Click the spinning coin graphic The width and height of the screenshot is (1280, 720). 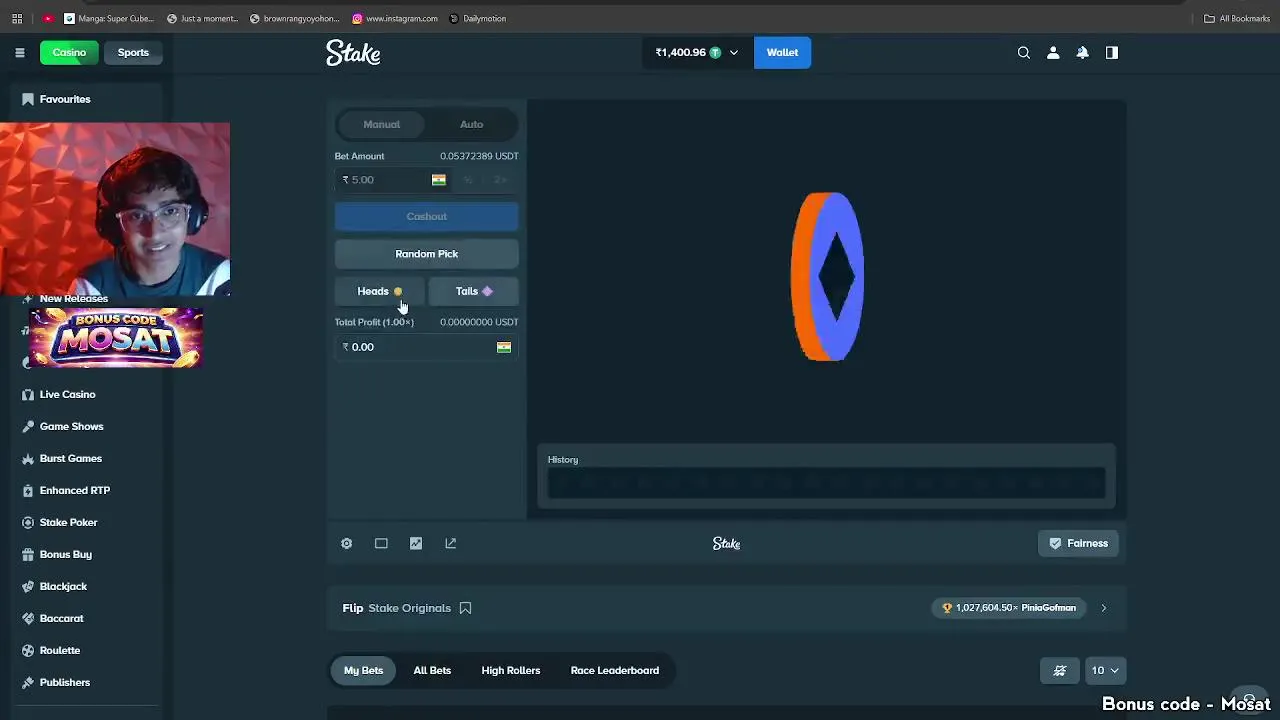click(x=827, y=277)
